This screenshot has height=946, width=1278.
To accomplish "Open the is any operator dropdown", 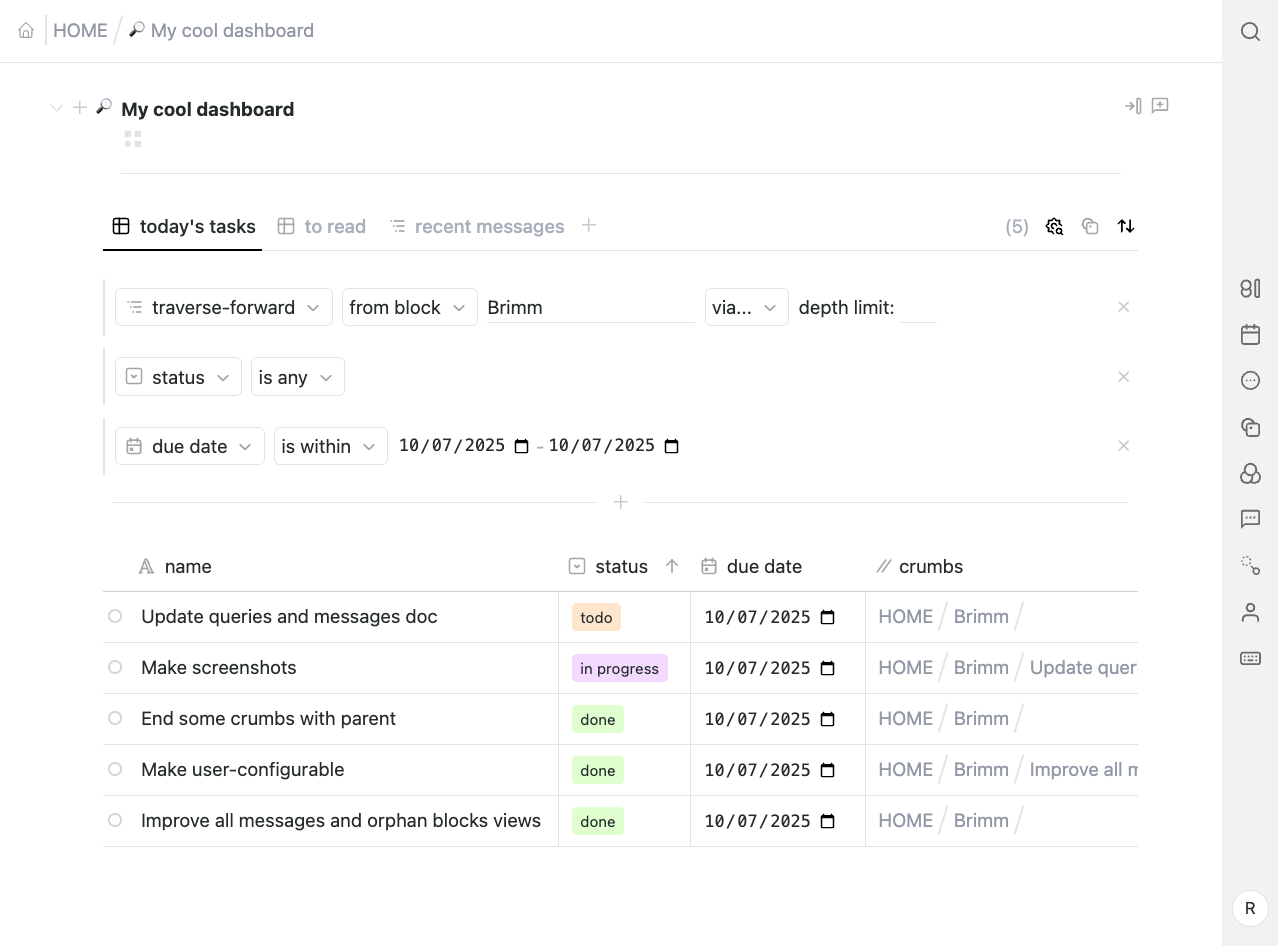I will (x=298, y=377).
